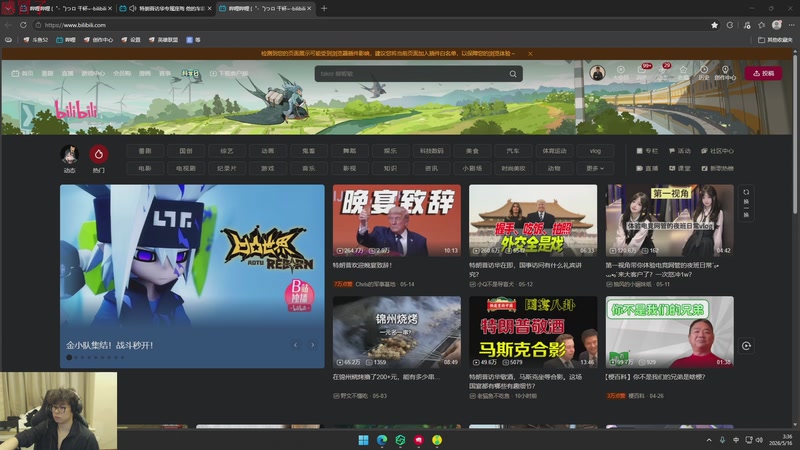
Task: Expand the 更多 category dropdown
Action: [595, 168]
